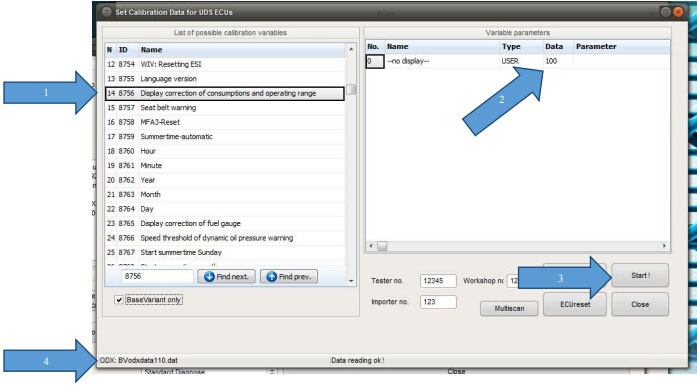
Task: Select row 8762 Year
Action: coord(225,180)
